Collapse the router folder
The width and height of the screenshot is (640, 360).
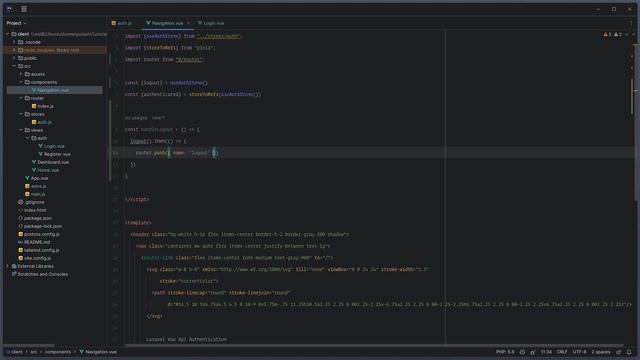pyautogui.click(x=21, y=98)
